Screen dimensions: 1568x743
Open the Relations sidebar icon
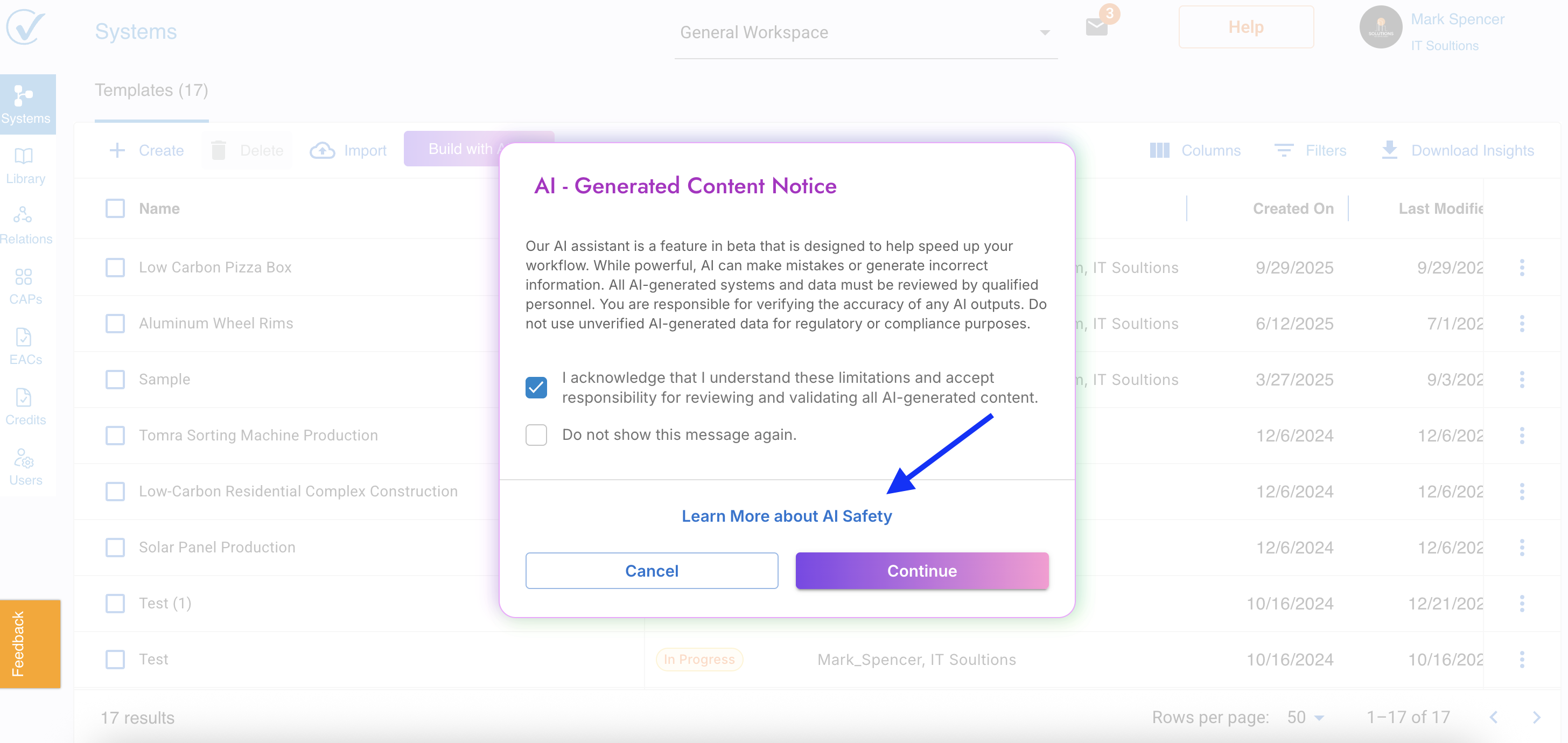(24, 225)
